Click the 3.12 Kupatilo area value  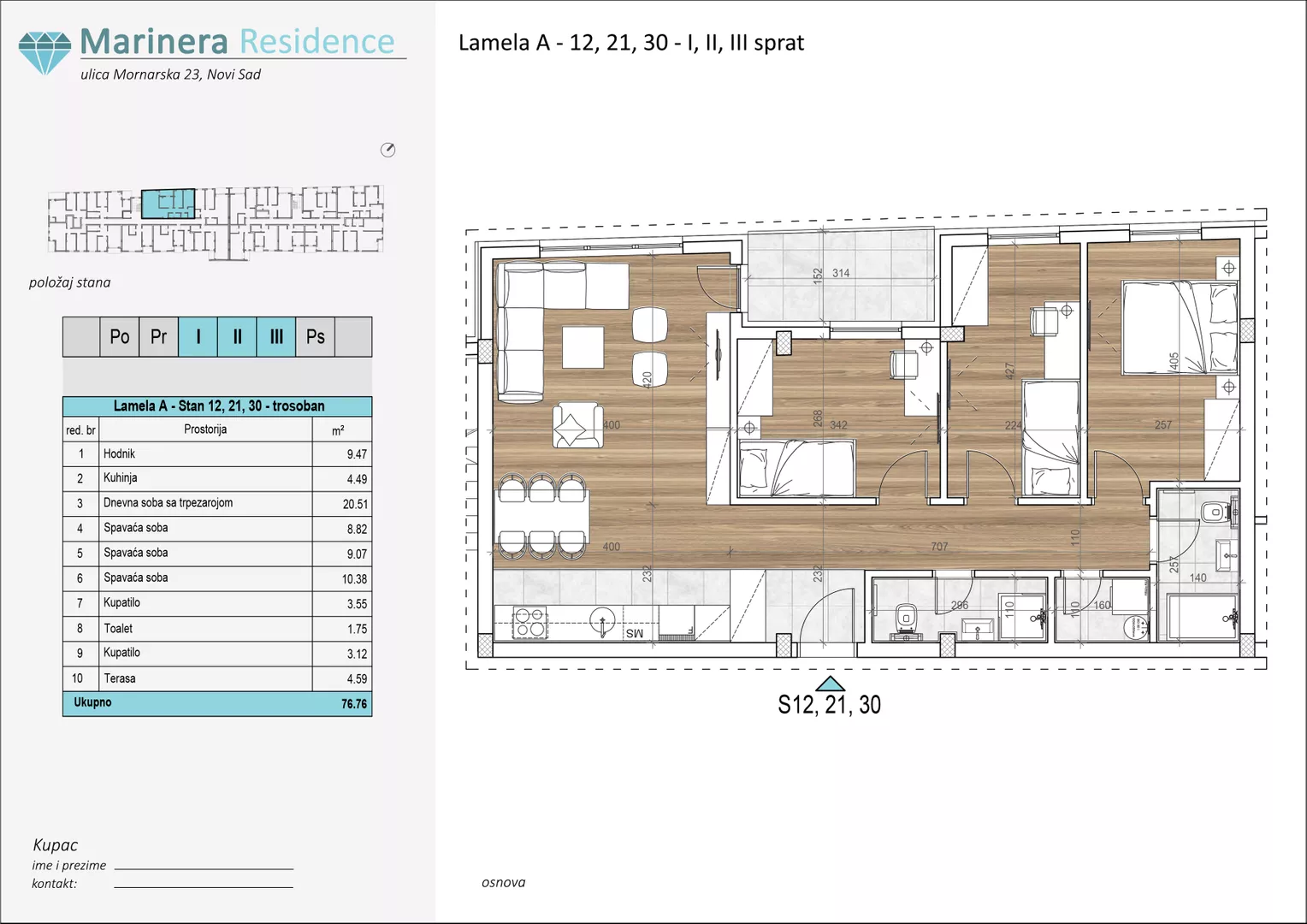pyautogui.click(x=357, y=654)
